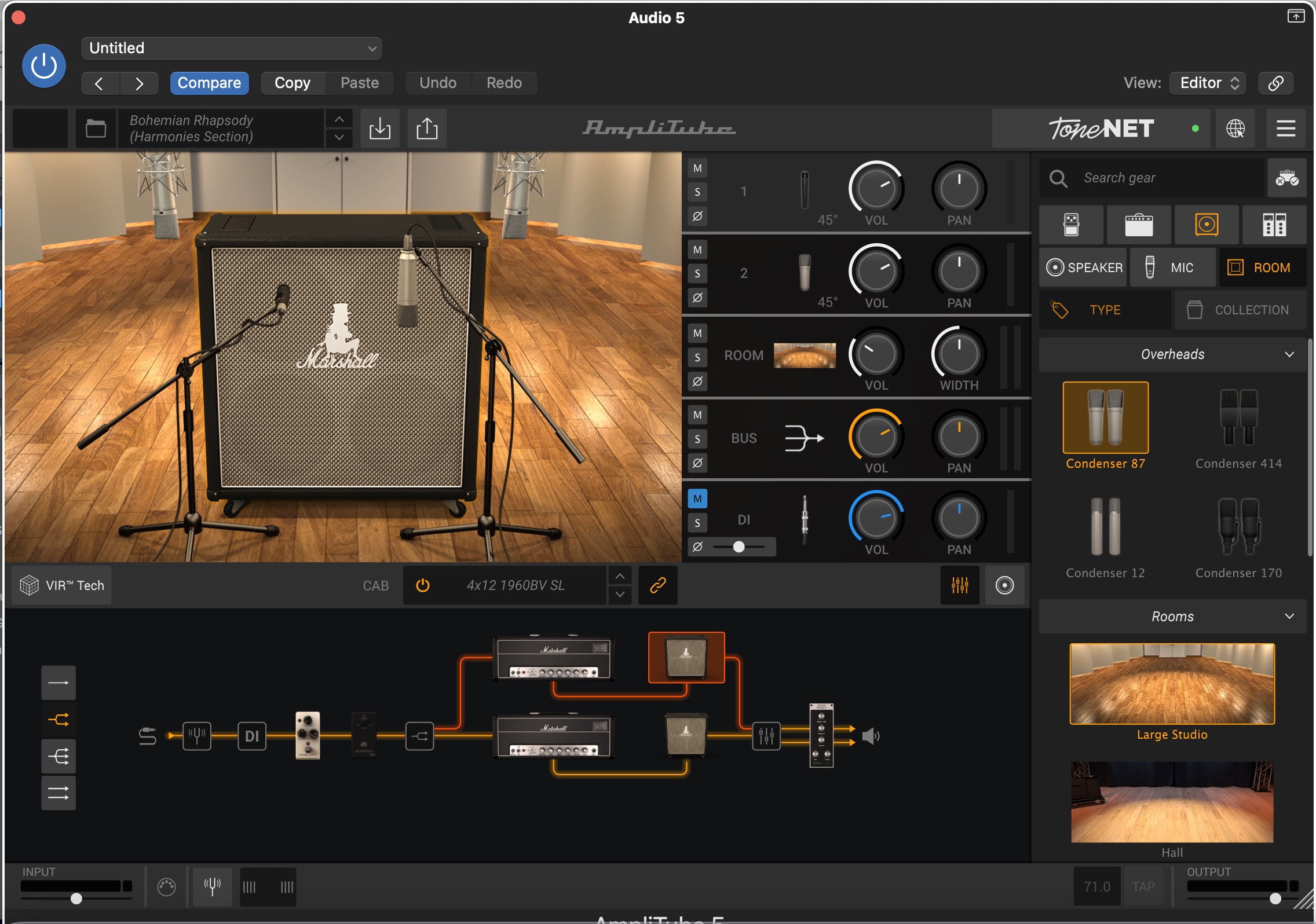This screenshot has width=1316, height=924.
Task: Go to next setting with right arrow
Action: click(139, 83)
